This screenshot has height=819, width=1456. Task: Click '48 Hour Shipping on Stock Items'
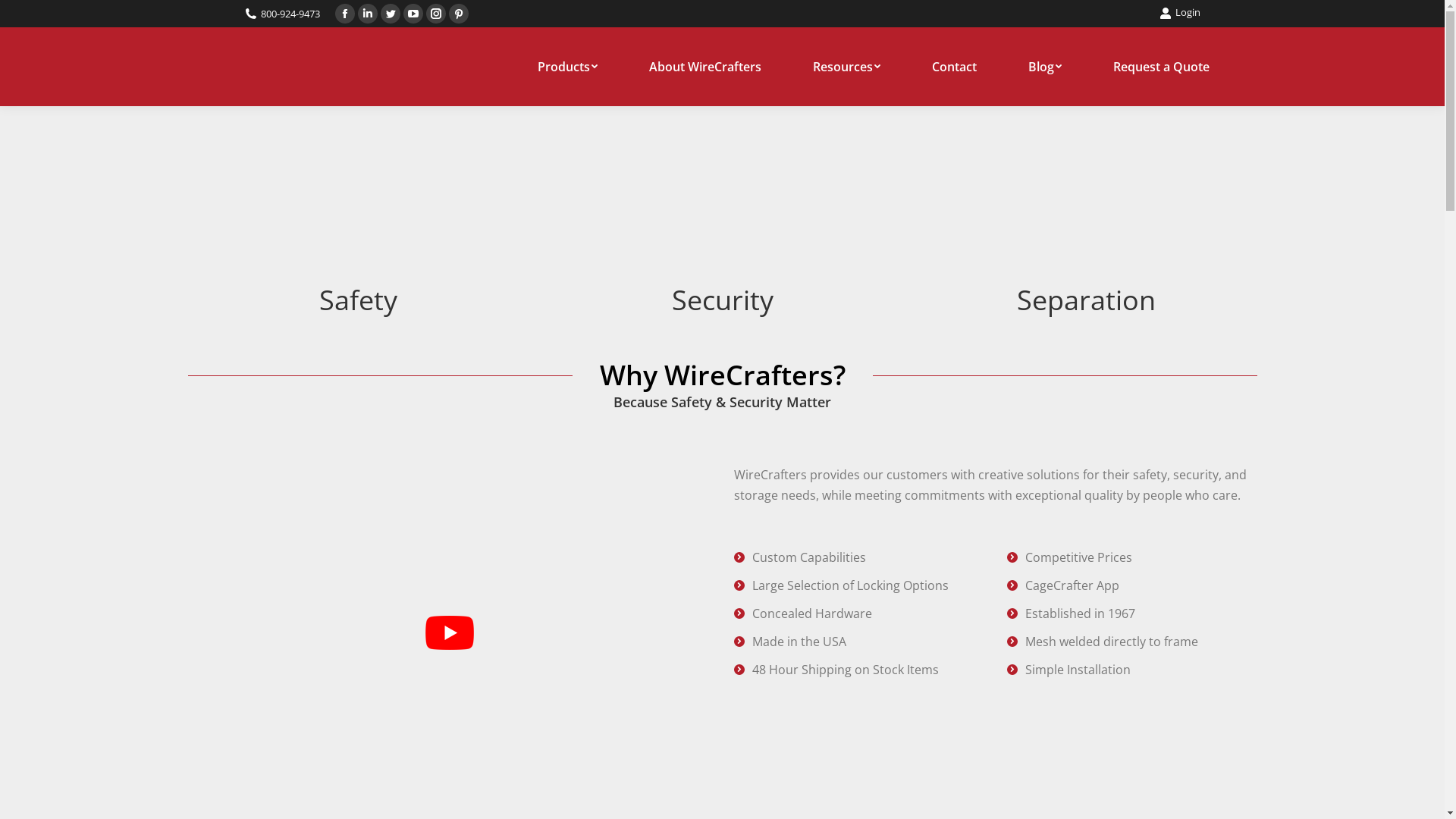[845, 670]
